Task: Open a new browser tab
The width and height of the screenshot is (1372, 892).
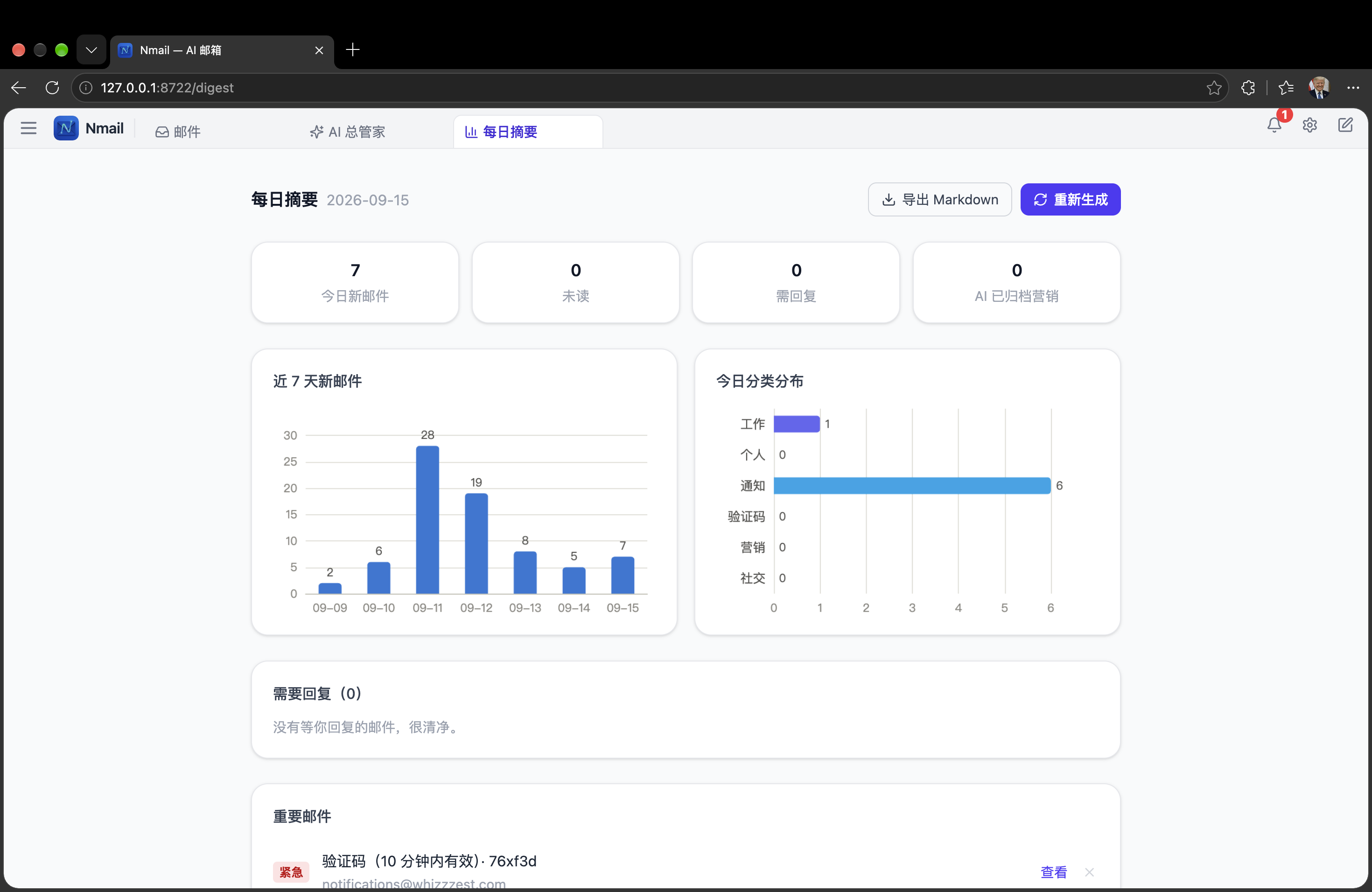Action: [x=353, y=50]
